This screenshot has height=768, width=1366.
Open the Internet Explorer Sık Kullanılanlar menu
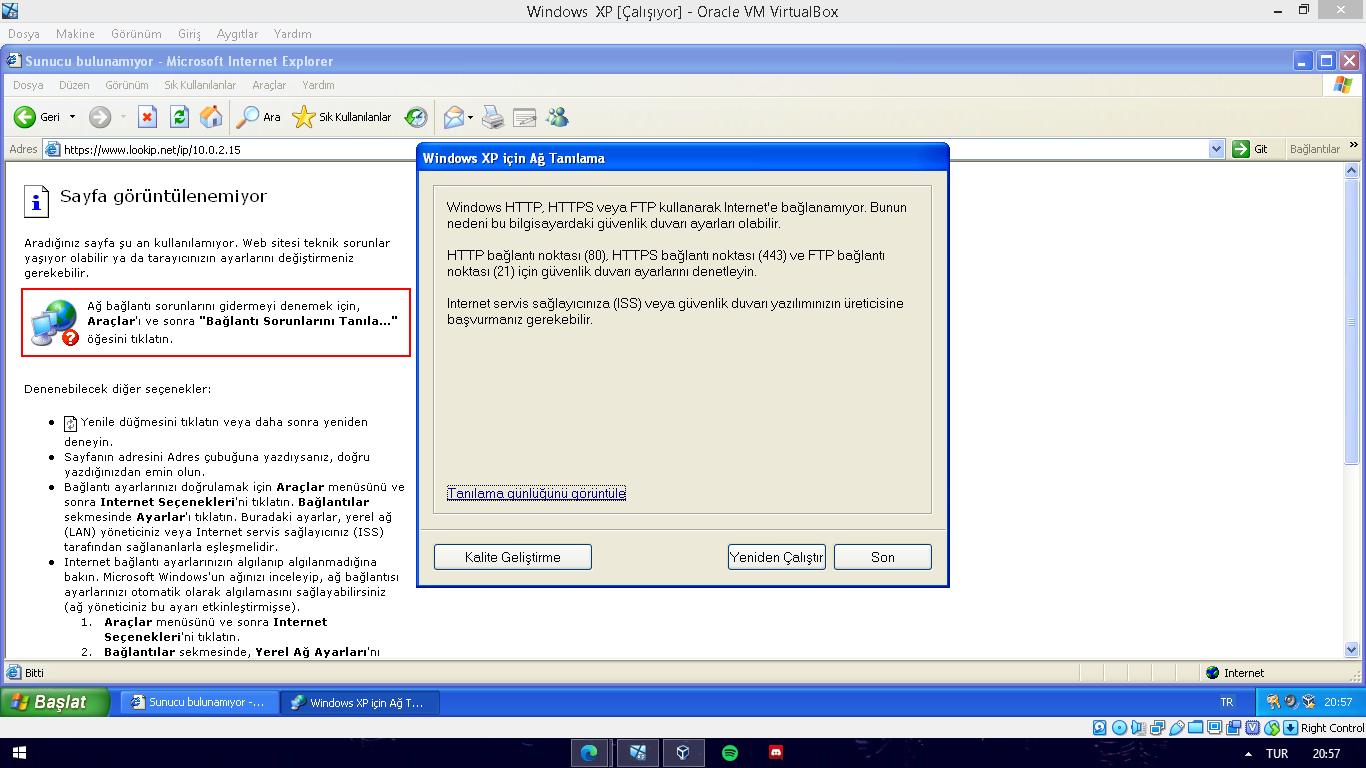200,85
